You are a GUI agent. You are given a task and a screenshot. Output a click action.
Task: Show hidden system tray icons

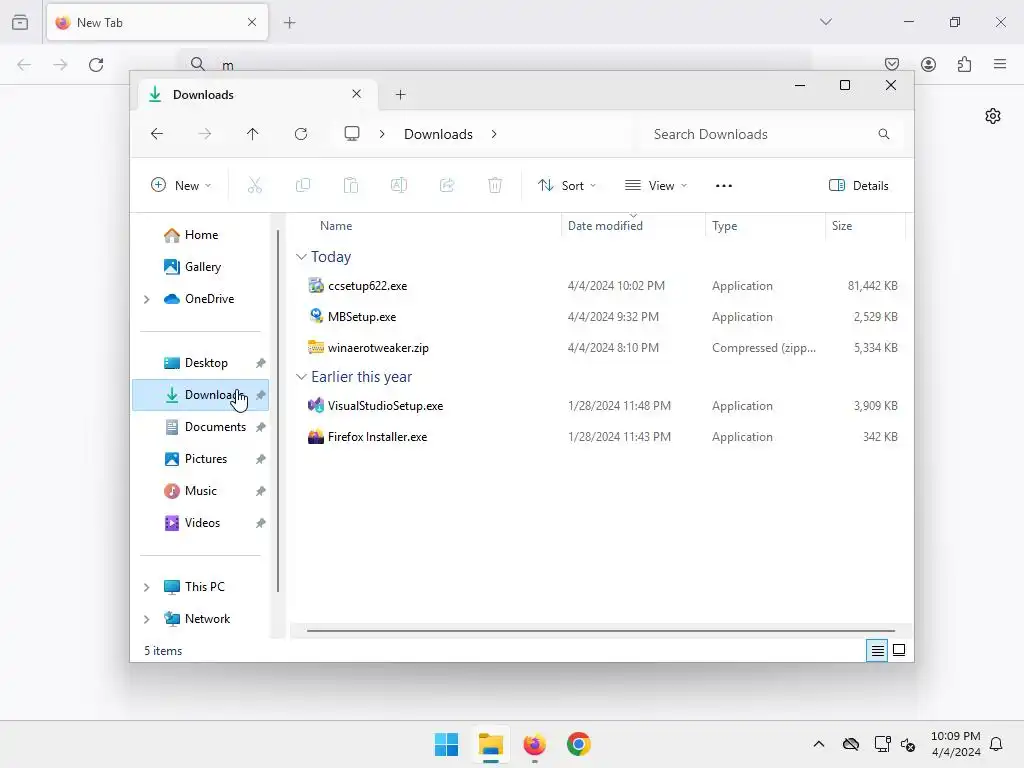tap(818, 744)
